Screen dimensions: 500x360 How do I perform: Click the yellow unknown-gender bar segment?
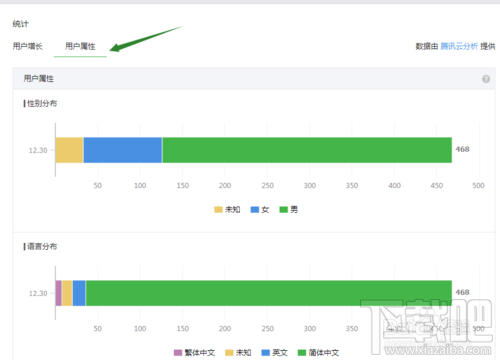click(69, 150)
